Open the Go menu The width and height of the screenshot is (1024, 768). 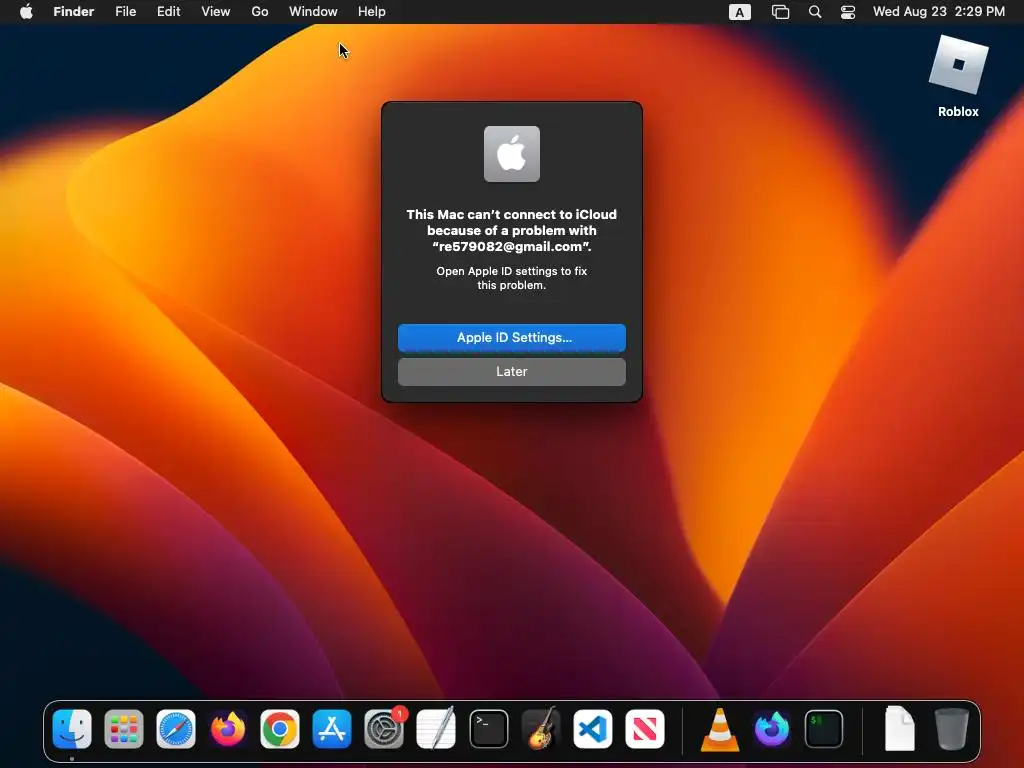click(x=260, y=12)
